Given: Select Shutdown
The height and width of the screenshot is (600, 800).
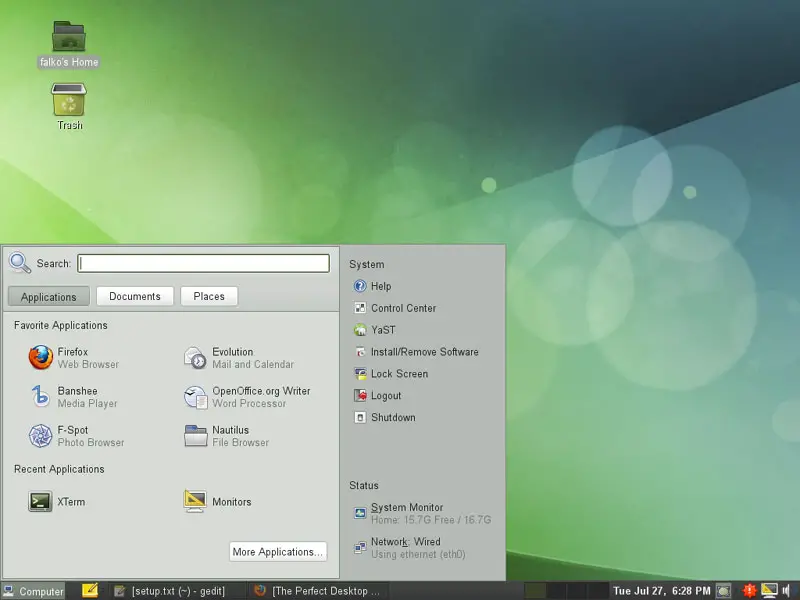Looking at the screenshot, I should [385, 418].
